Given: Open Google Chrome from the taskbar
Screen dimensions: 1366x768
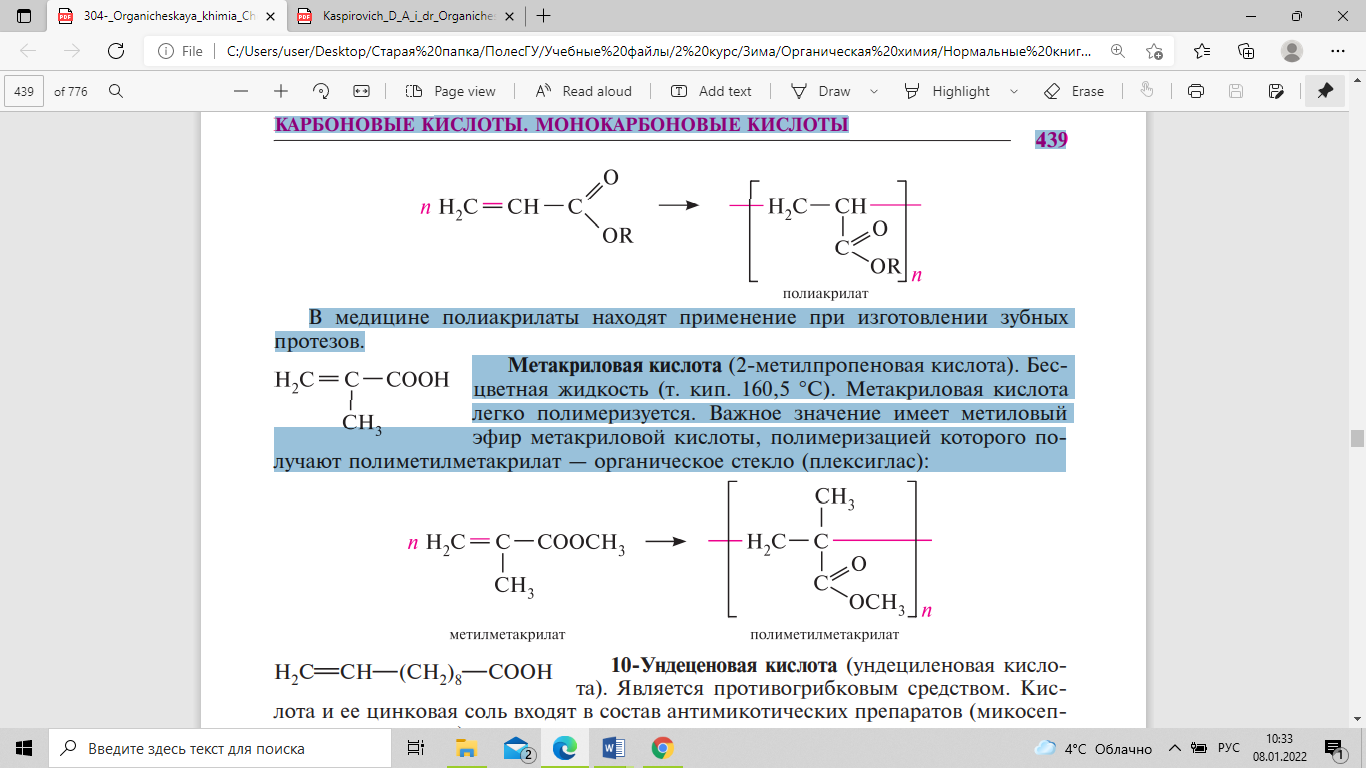Looking at the screenshot, I should [662, 748].
